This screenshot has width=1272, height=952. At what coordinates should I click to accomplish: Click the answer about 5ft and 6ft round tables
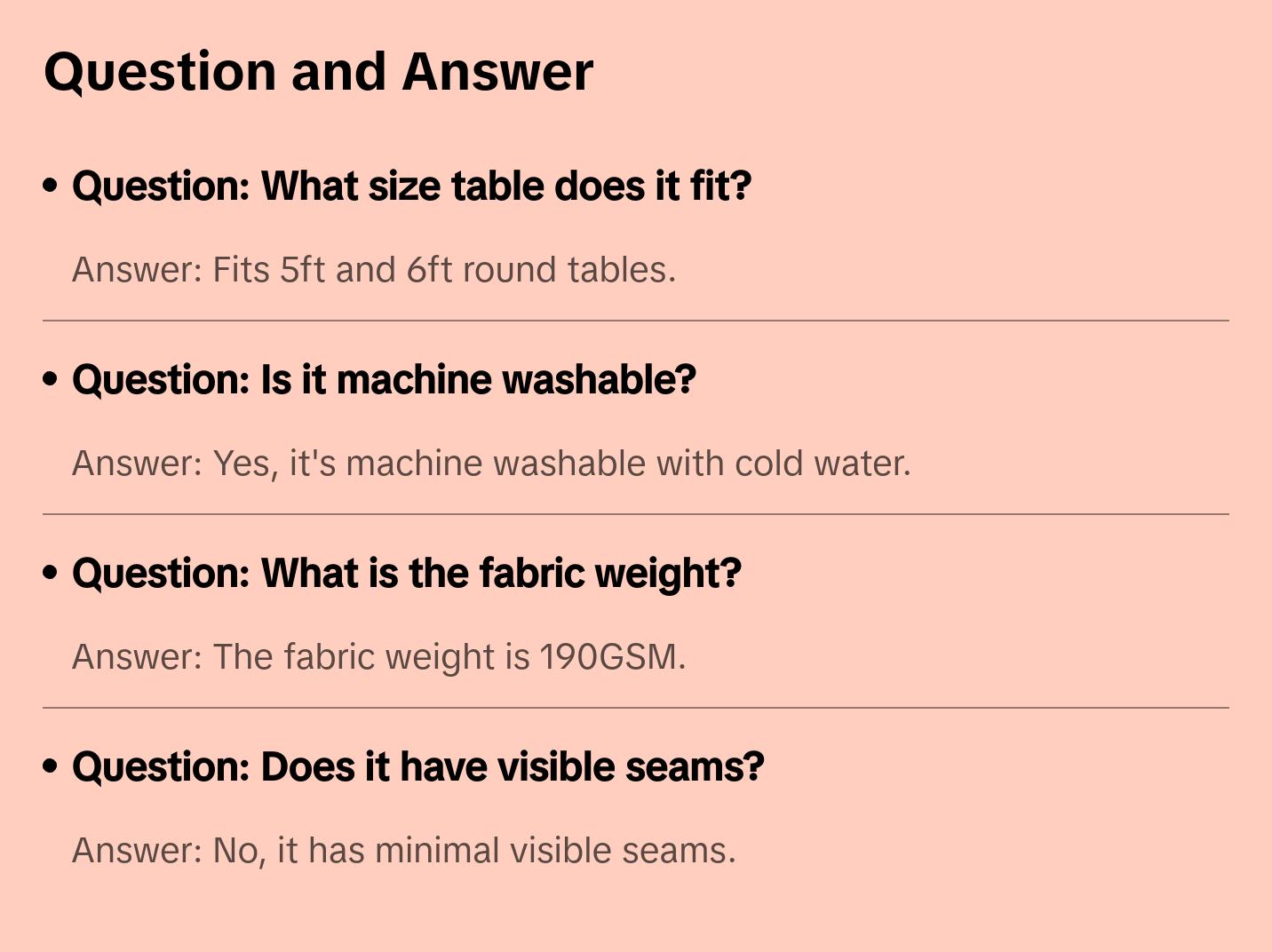(374, 270)
